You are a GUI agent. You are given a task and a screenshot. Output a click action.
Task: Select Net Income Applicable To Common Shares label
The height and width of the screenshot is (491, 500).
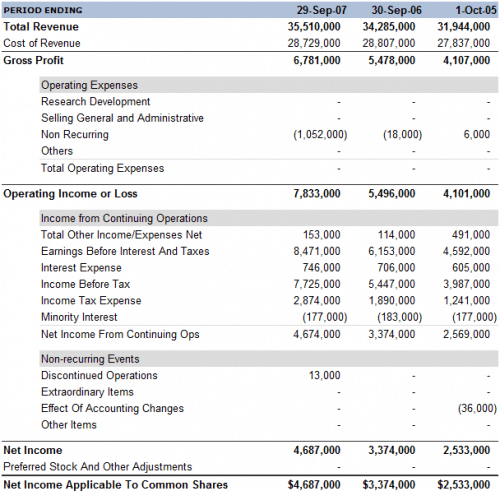[115, 485]
